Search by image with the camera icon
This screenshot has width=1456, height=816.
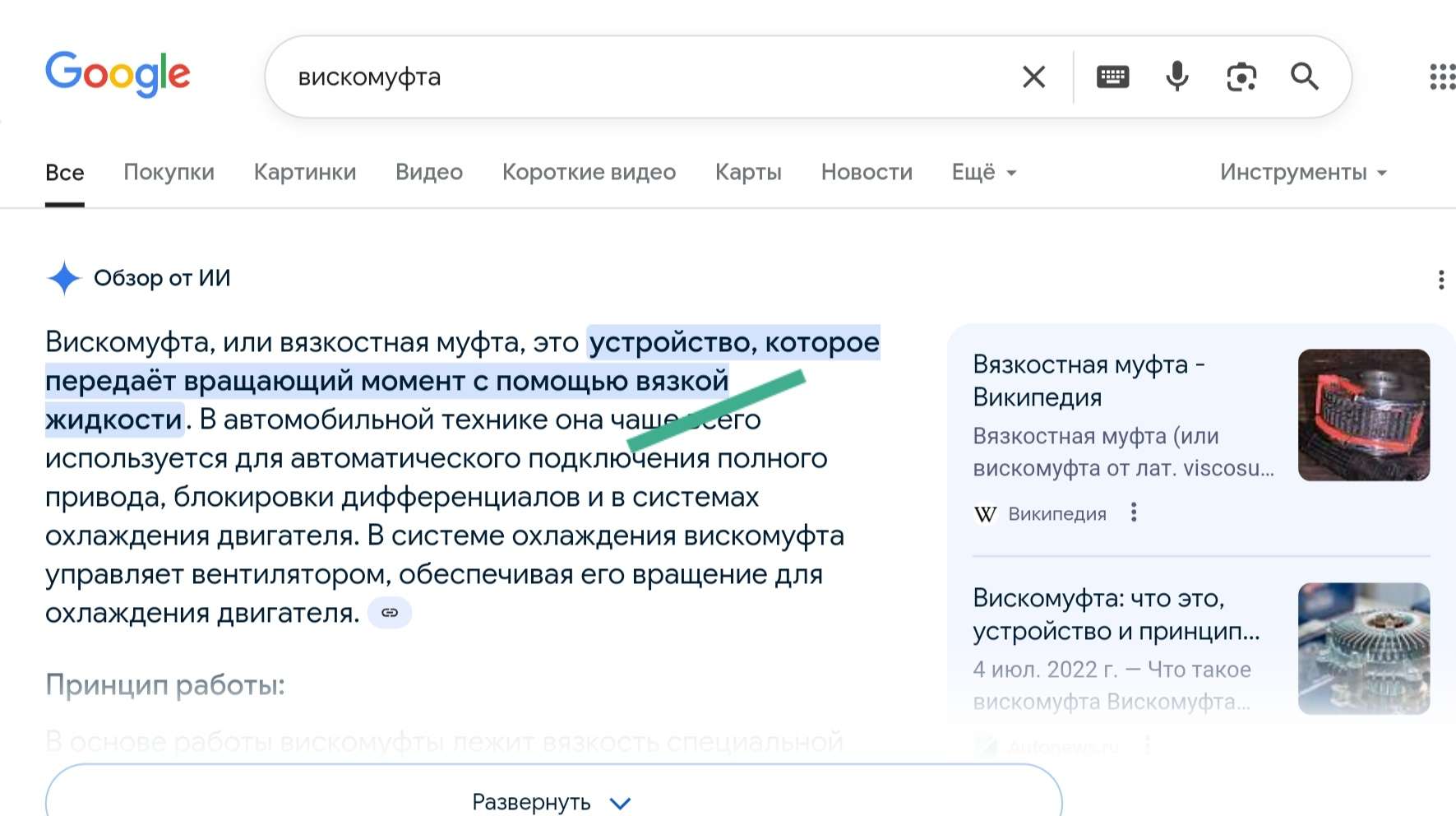(x=1241, y=77)
